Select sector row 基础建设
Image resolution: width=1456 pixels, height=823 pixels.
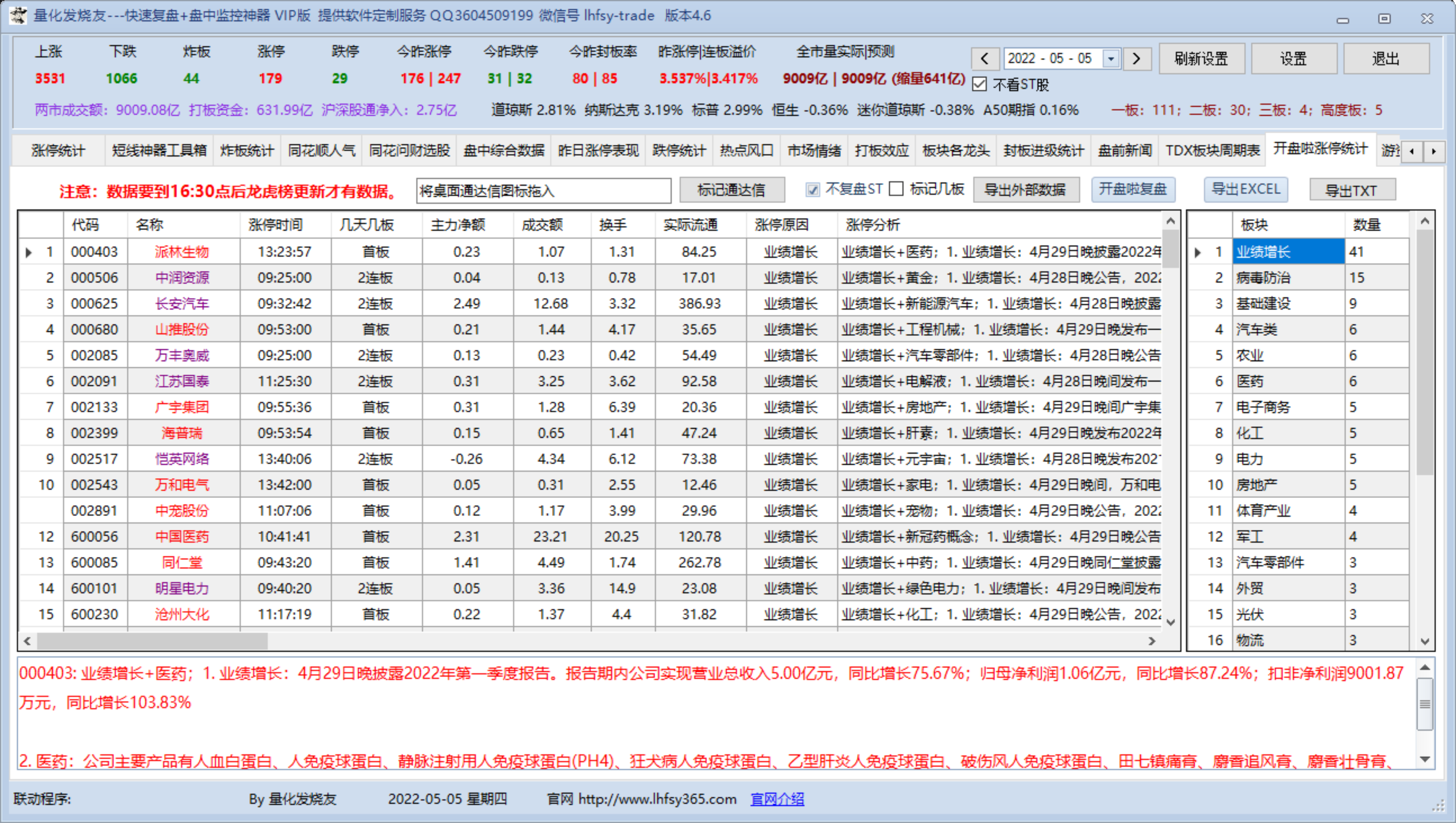click(x=1299, y=303)
